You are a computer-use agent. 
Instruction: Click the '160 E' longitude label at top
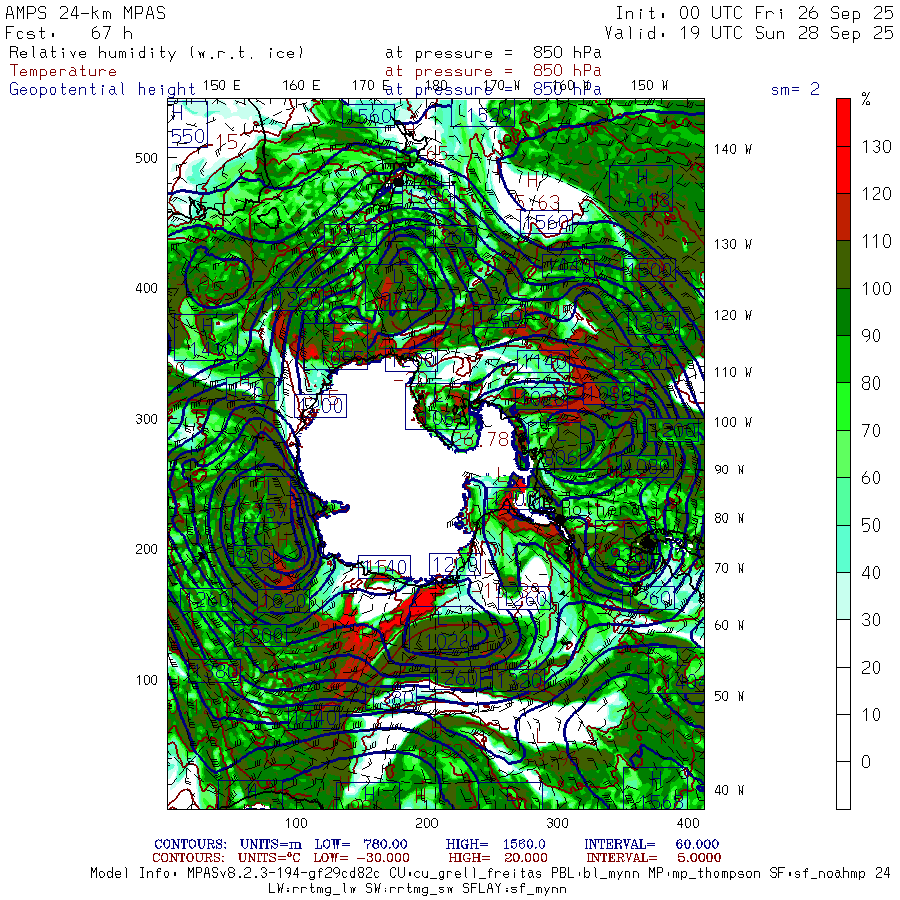click(x=301, y=85)
